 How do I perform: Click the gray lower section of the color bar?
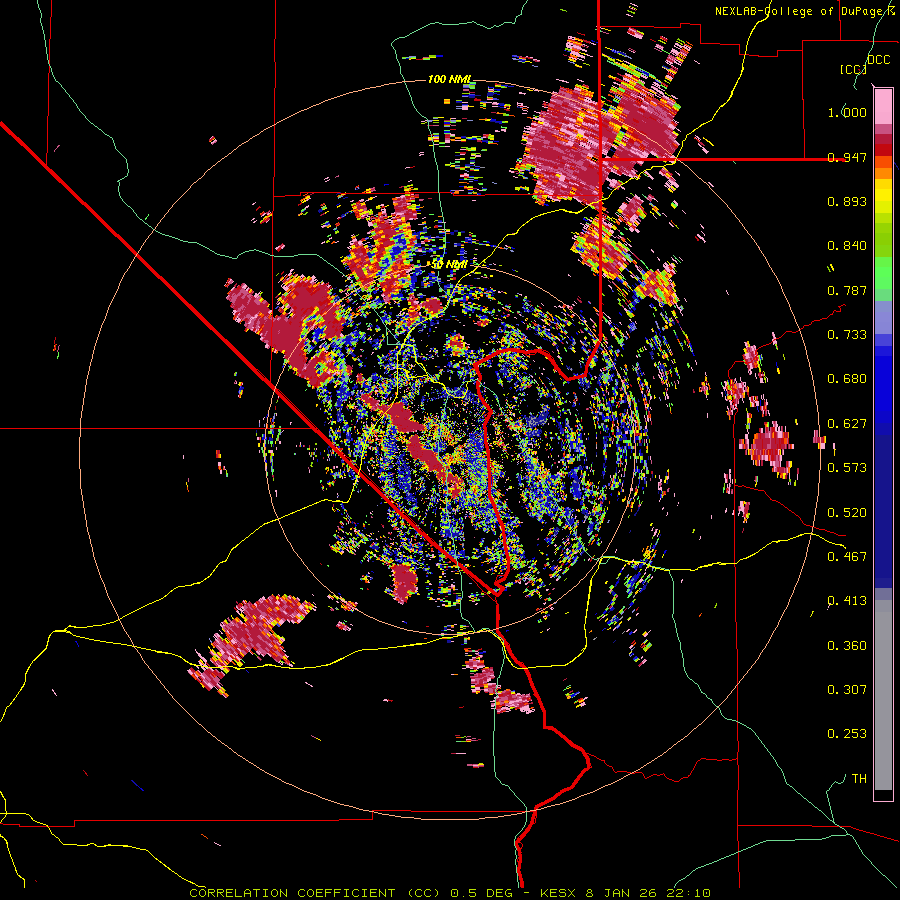point(883,695)
